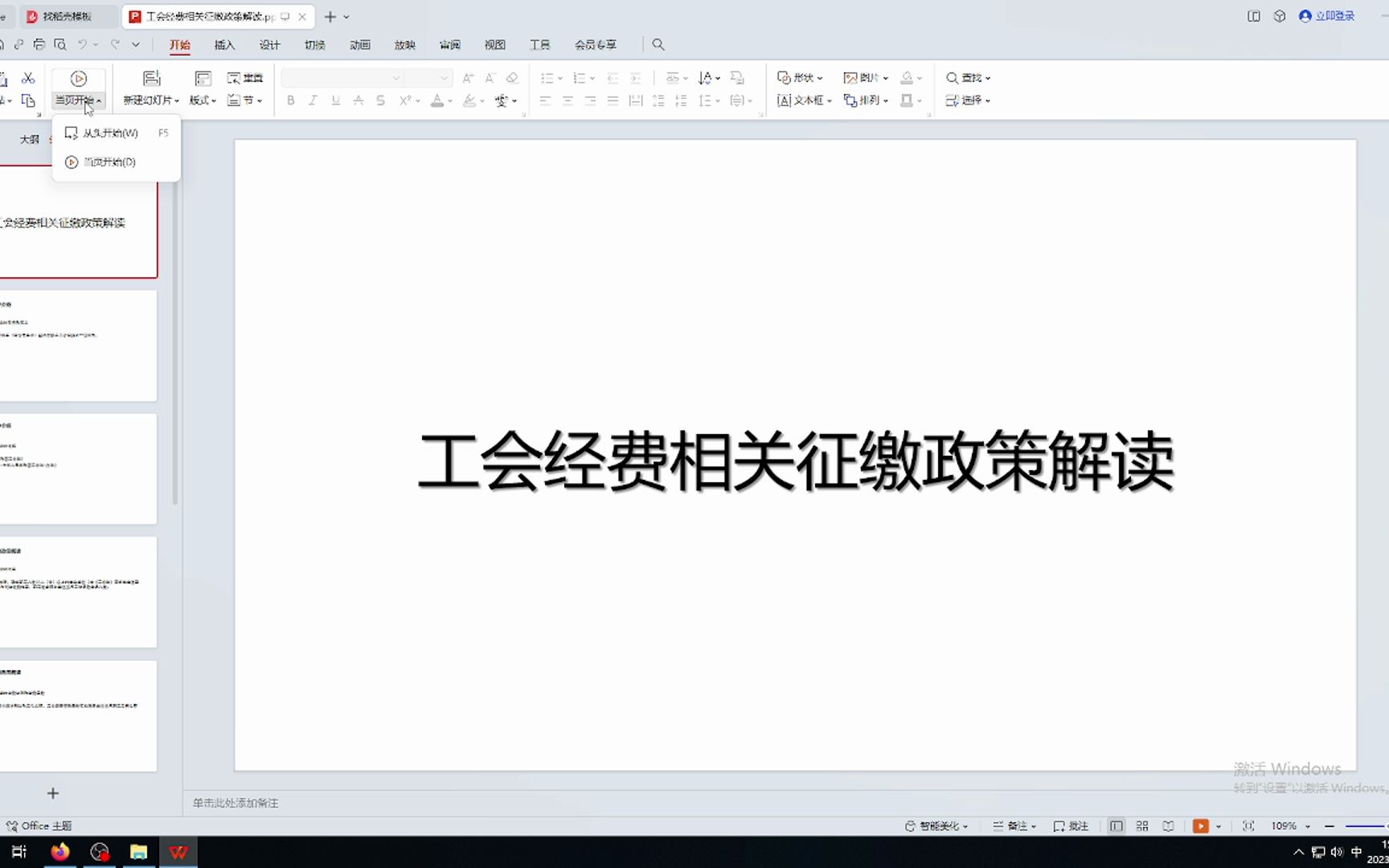Choose 从头开始(W) from the dropdown menu
The image size is (1389, 868).
click(x=117, y=133)
